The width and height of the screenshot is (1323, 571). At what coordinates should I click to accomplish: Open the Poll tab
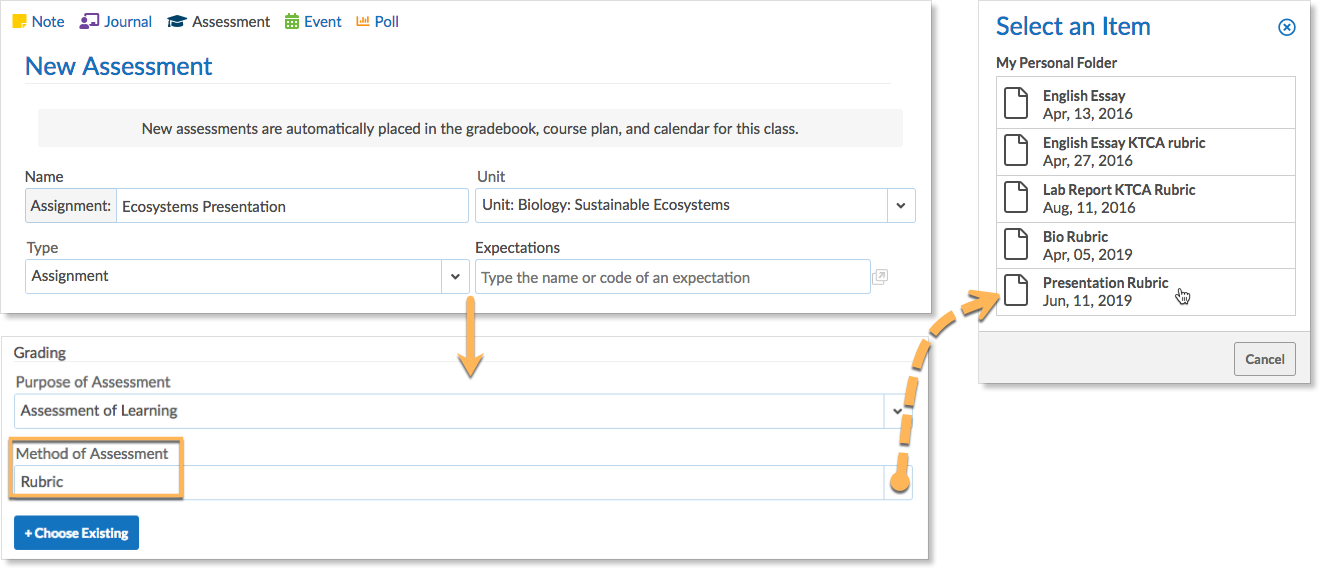pyautogui.click(x=377, y=21)
